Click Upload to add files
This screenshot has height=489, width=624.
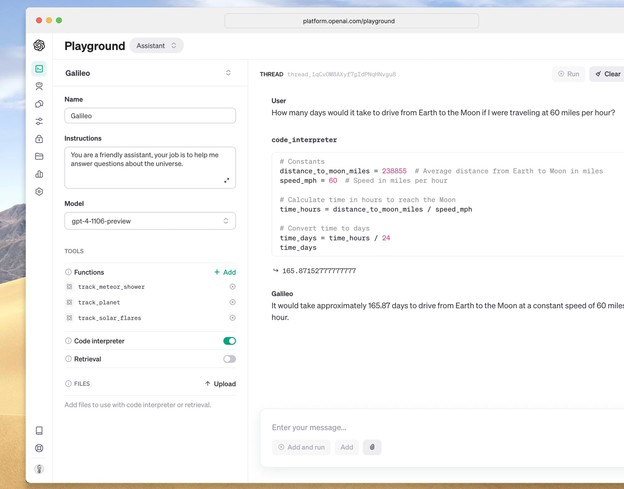tap(220, 384)
